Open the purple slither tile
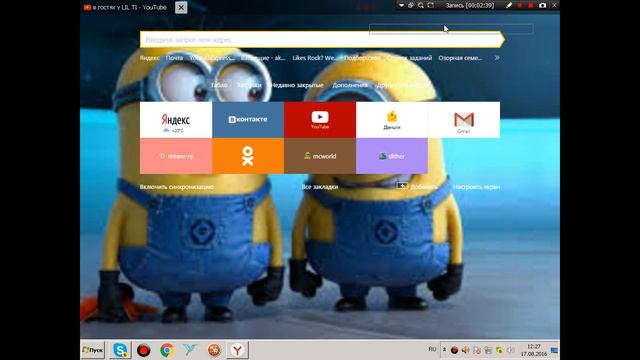This screenshot has height=360, width=640. click(x=392, y=156)
